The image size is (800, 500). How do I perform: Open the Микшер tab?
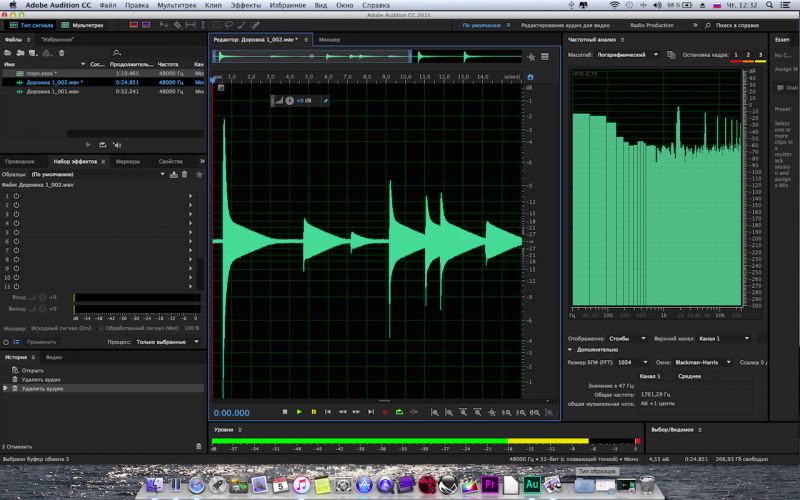[x=329, y=39]
